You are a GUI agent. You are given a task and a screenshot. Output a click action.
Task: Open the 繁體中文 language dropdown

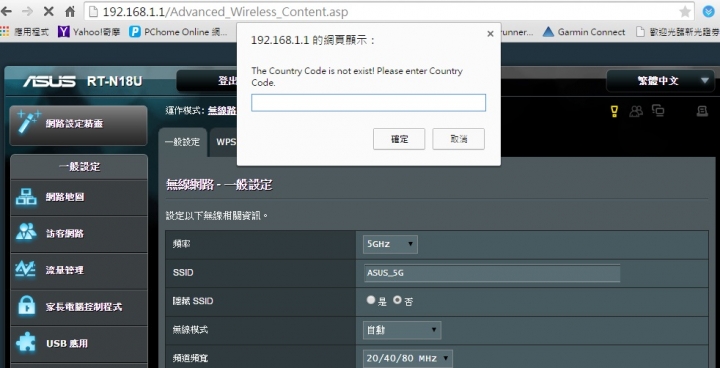point(660,81)
